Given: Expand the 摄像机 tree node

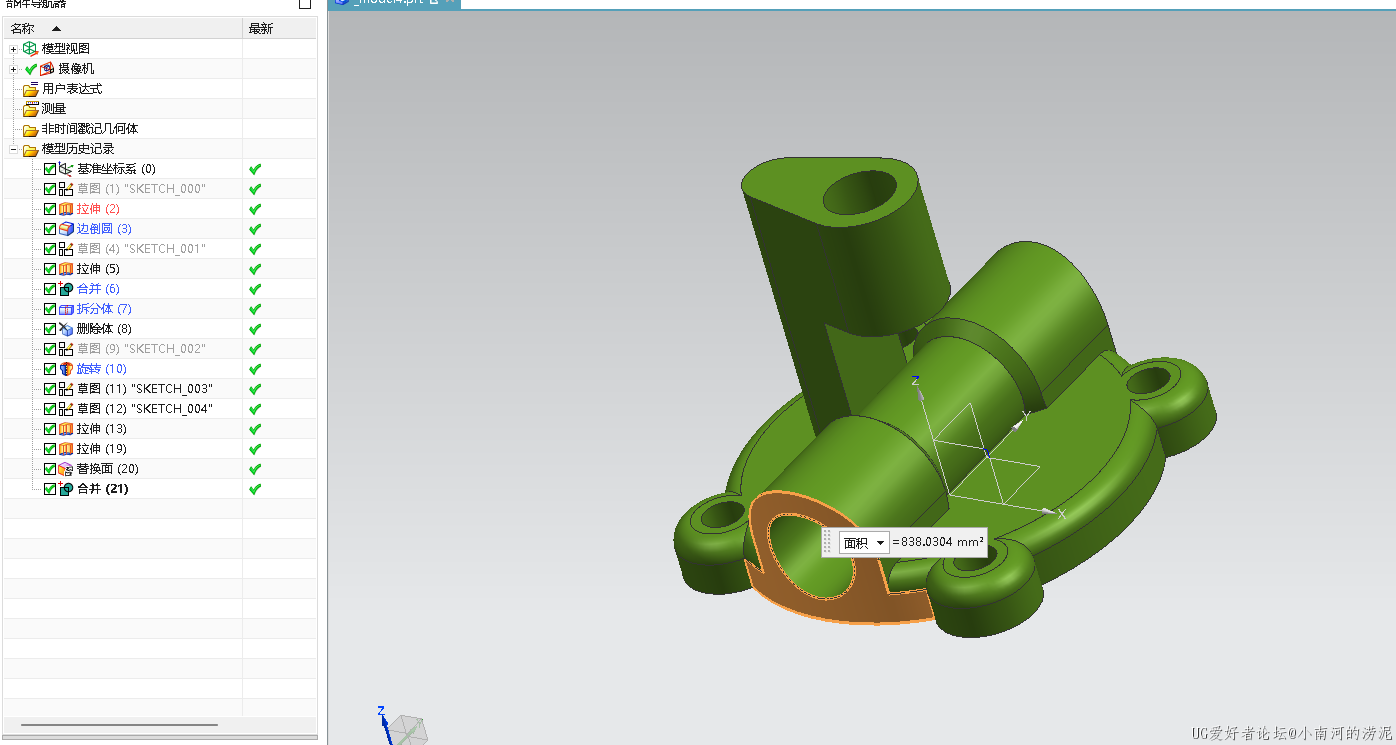Looking at the screenshot, I should 13,69.
